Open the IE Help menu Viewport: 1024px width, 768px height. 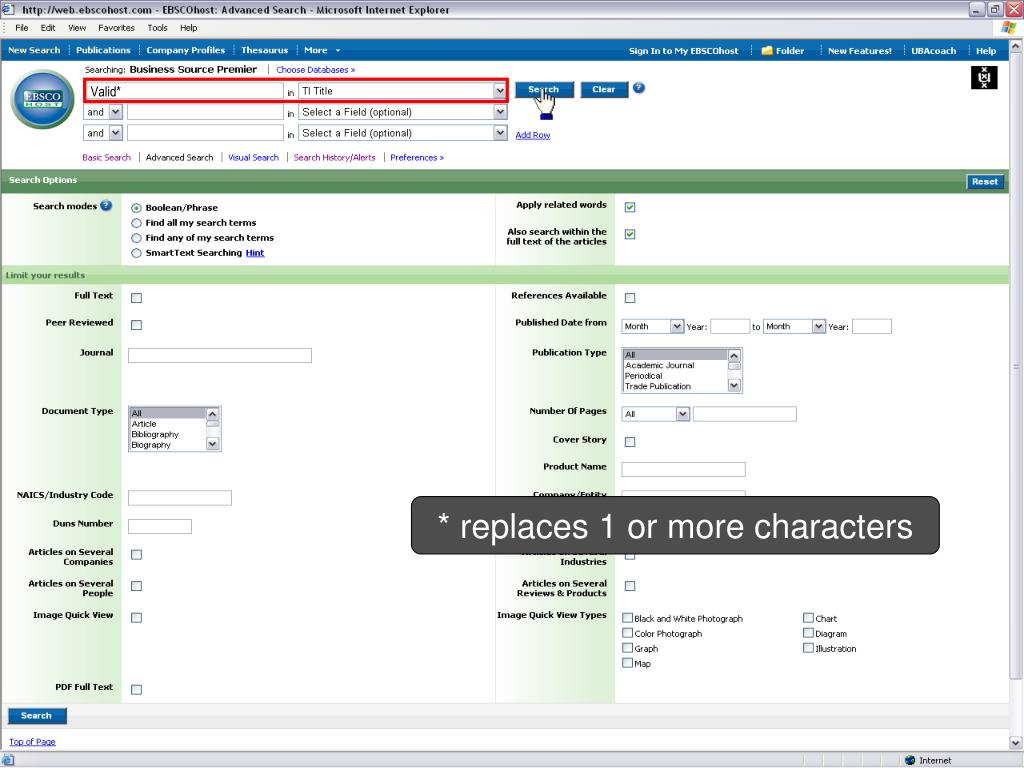click(189, 27)
